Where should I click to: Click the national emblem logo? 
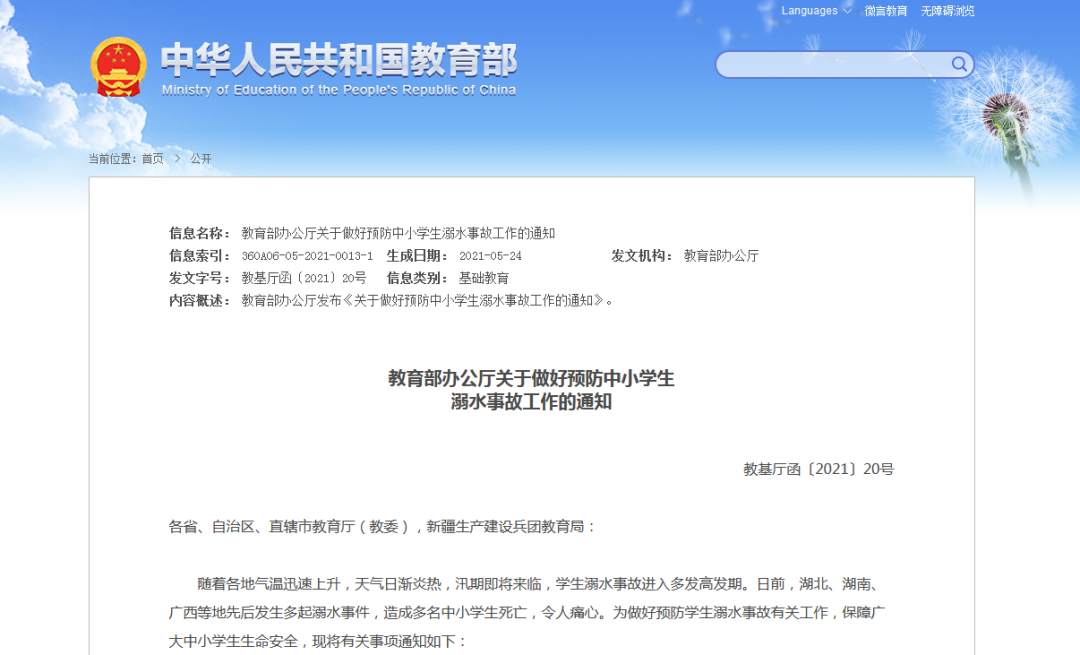click(x=118, y=67)
